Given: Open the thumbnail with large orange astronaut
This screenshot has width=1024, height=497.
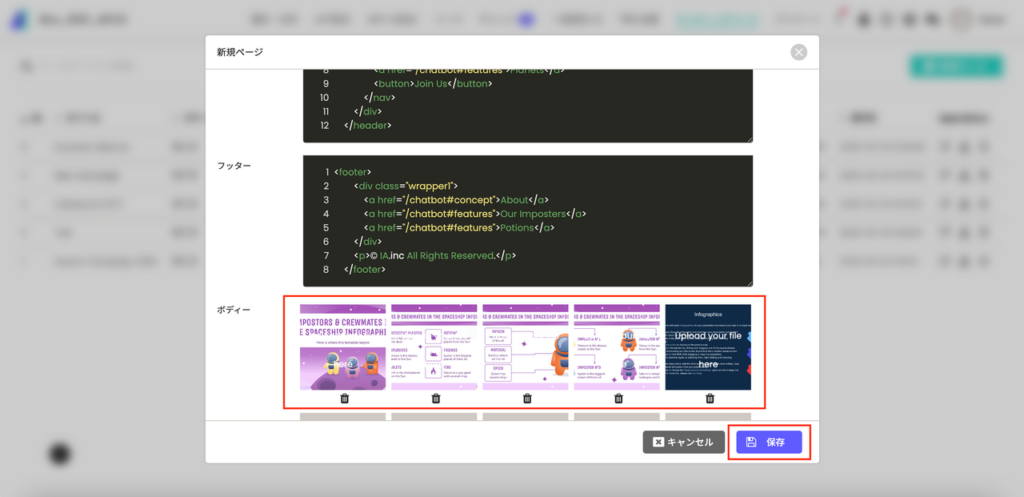Looking at the screenshot, I should (526, 347).
